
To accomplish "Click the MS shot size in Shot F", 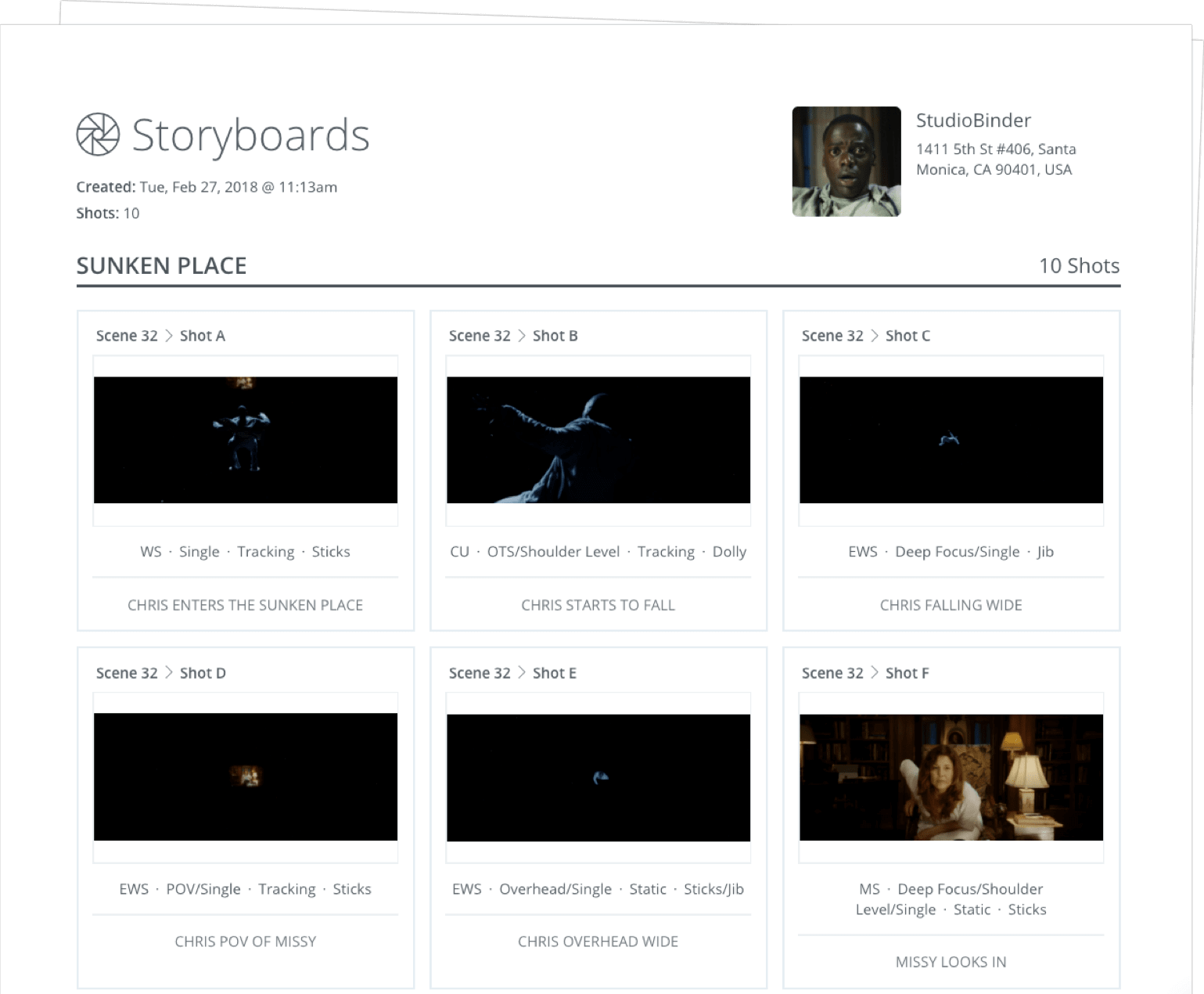I will 869,889.
